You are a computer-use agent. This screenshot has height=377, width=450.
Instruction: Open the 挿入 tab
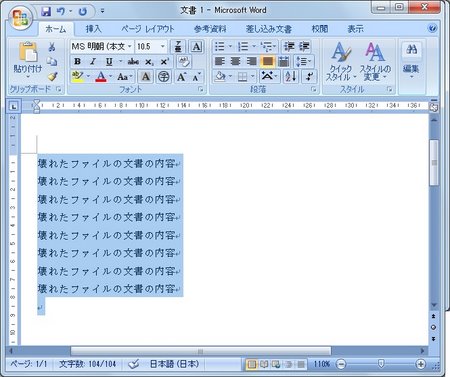(93, 29)
